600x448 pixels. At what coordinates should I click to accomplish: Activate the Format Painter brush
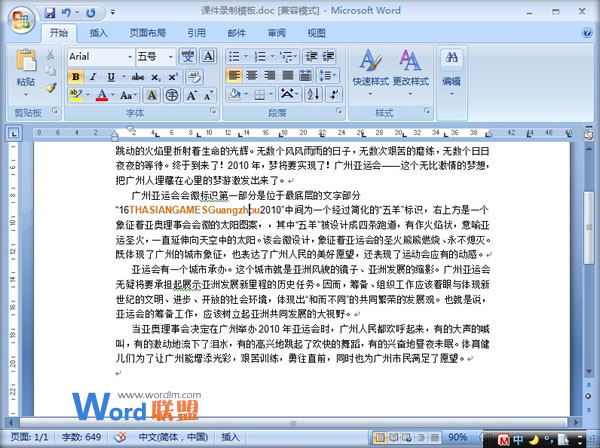click(51, 88)
